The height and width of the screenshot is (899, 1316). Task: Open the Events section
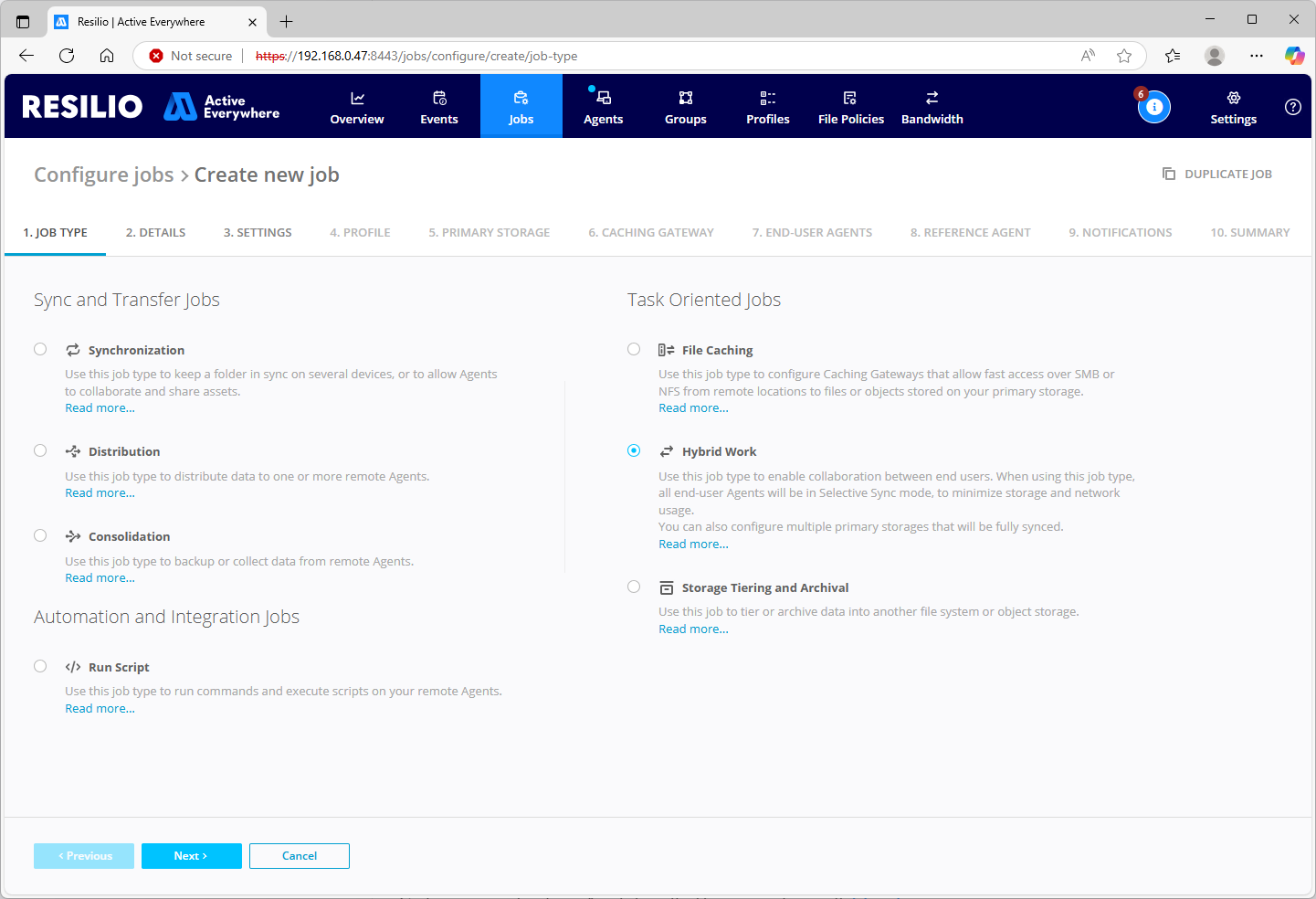(438, 106)
